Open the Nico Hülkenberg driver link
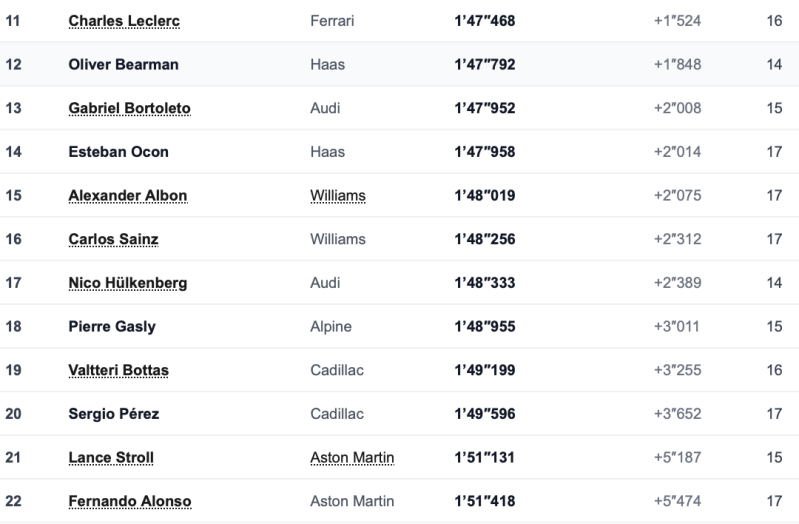This screenshot has height=524, width=799. point(128,283)
